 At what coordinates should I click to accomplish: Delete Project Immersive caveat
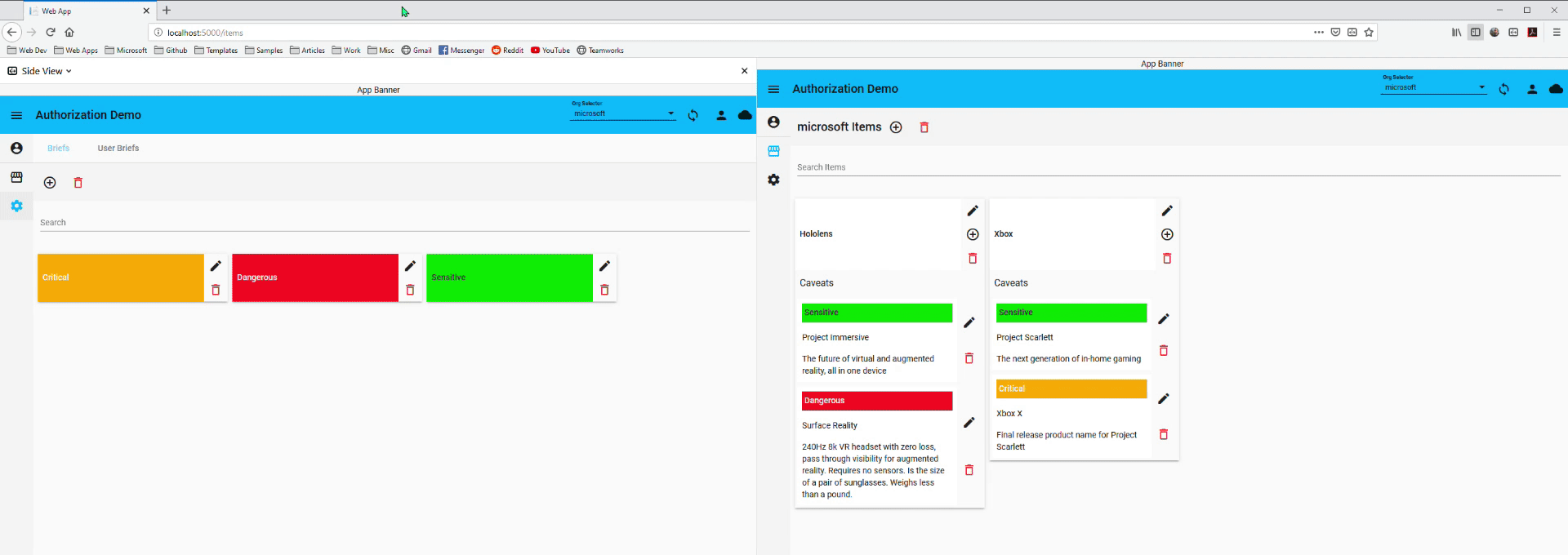click(x=969, y=358)
